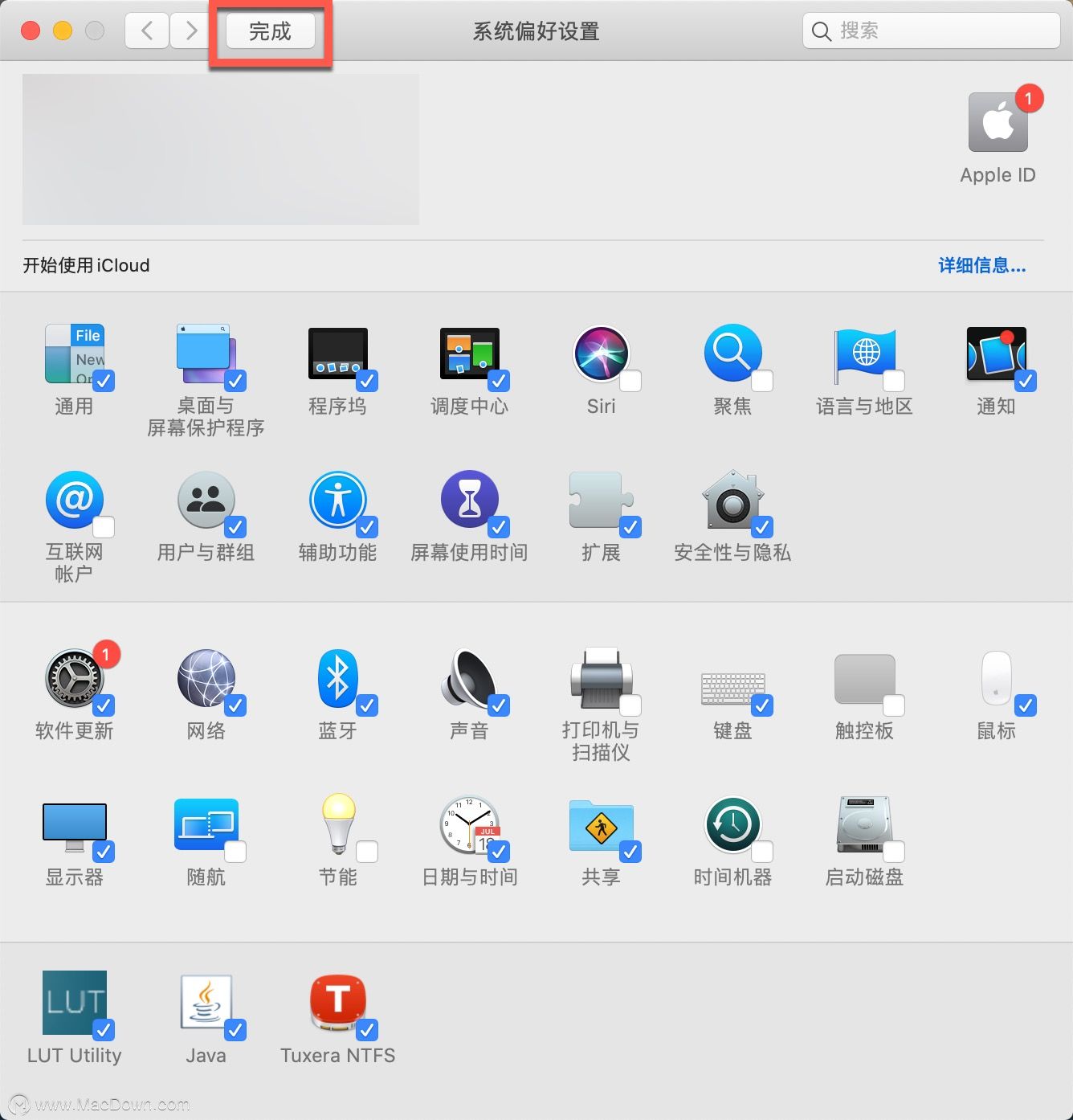Uncheck the 通用 checkbox

104,381
